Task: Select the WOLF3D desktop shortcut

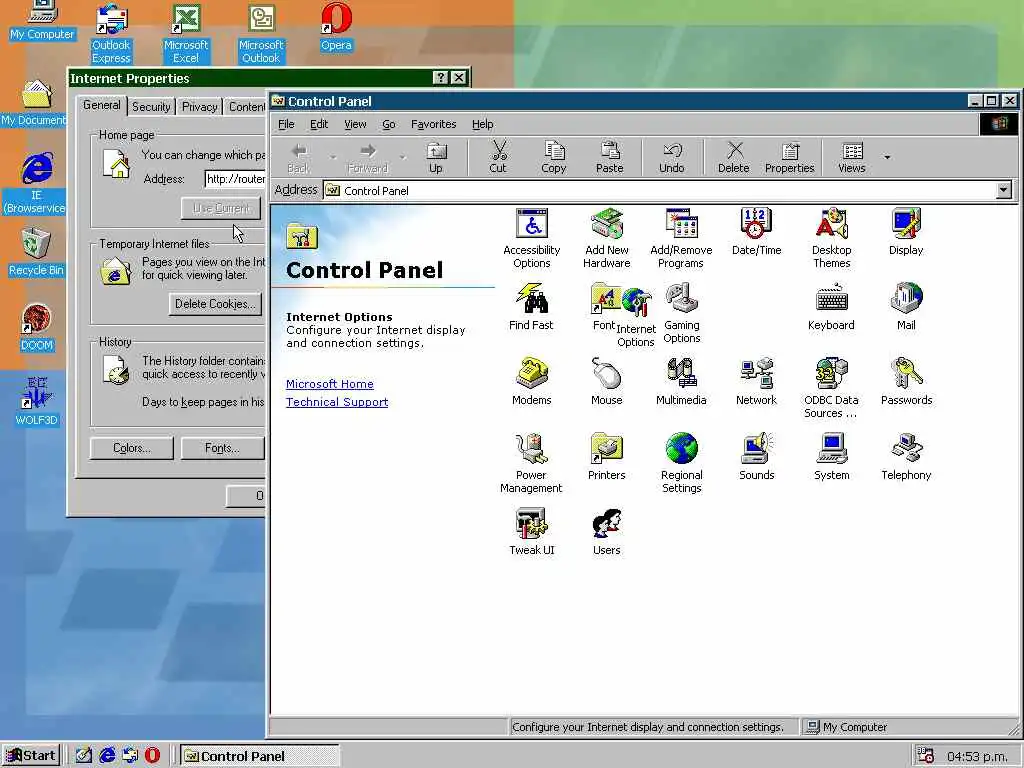Action: (36, 402)
